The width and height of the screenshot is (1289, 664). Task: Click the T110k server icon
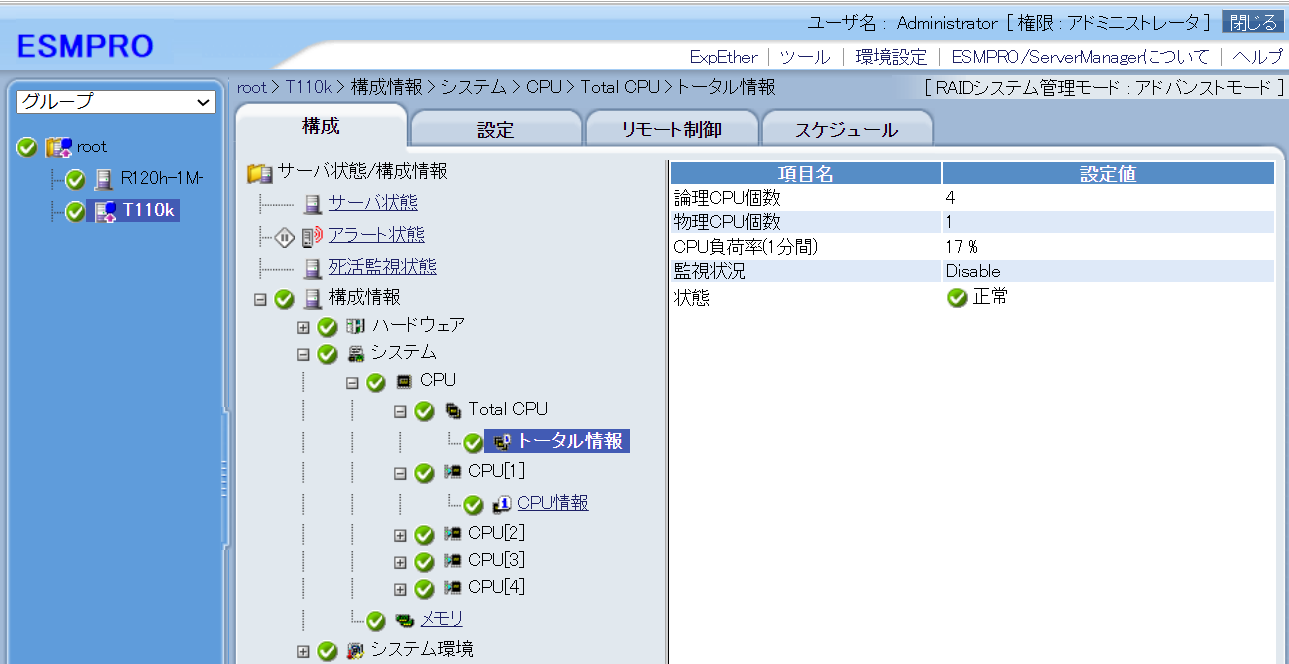coord(104,211)
